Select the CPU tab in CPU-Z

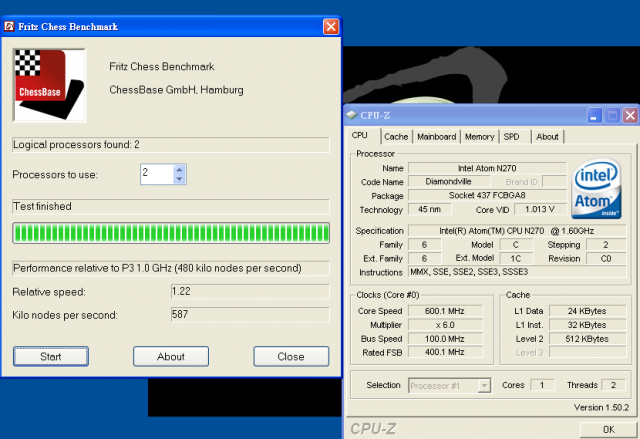pos(360,135)
